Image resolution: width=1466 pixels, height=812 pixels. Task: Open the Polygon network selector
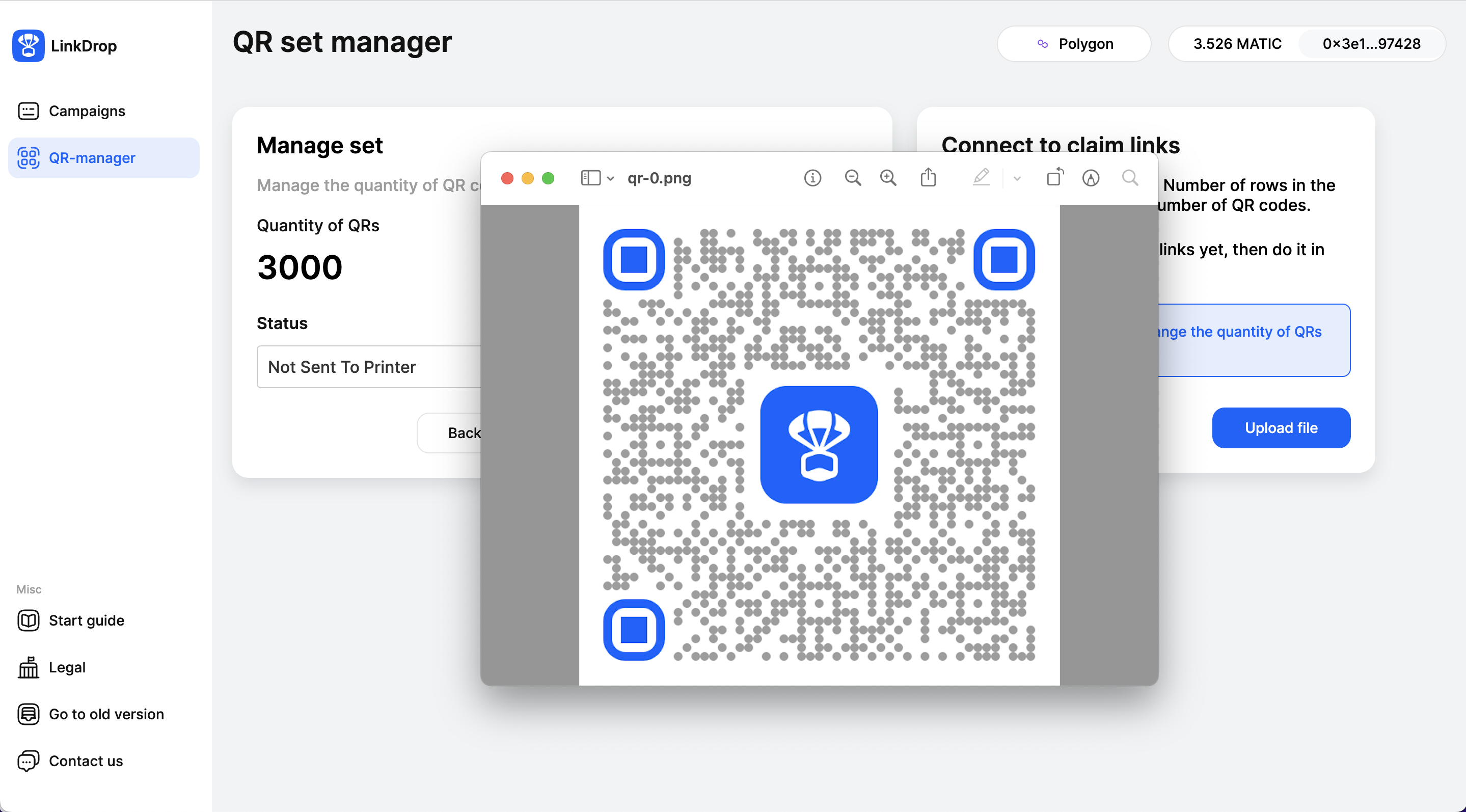pyautogui.click(x=1073, y=44)
